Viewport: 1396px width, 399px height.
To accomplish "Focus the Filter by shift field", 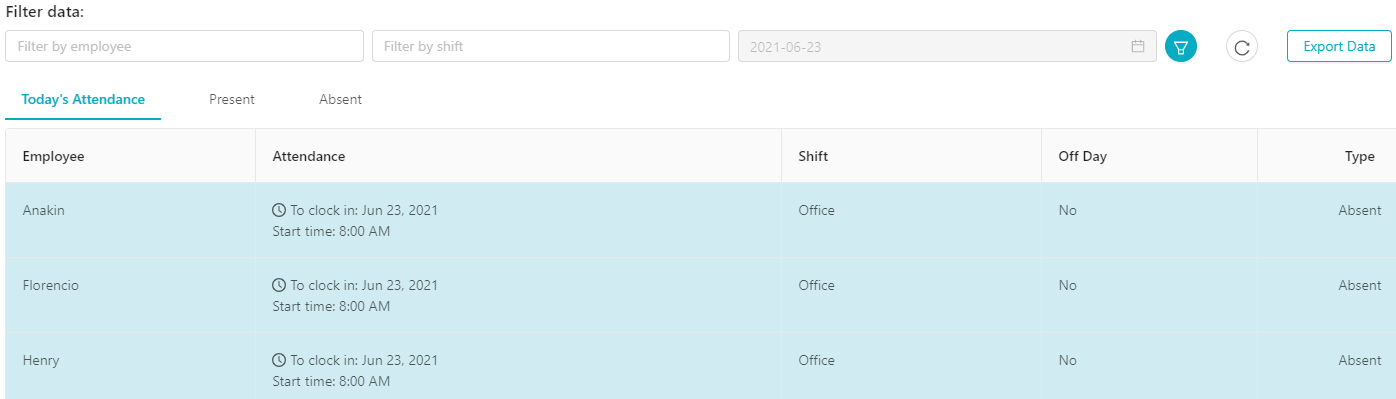I will click(551, 46).
